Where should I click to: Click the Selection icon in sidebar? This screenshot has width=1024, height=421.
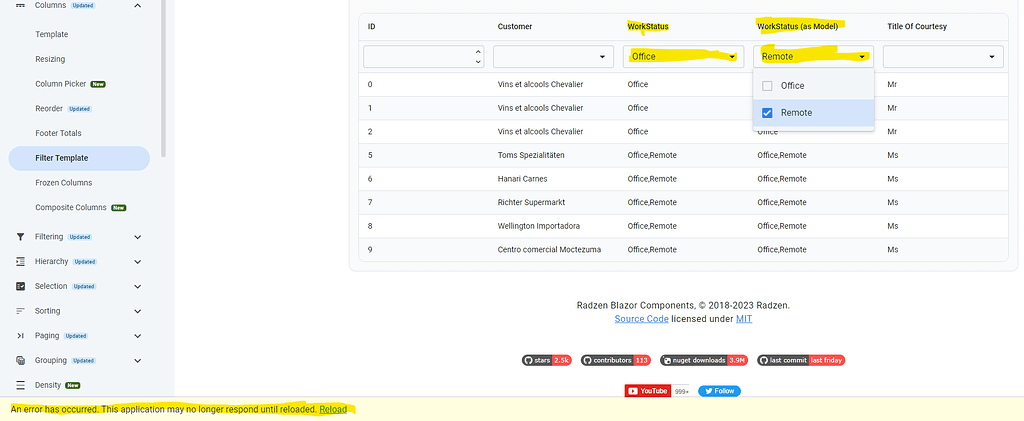pos(20,286)
